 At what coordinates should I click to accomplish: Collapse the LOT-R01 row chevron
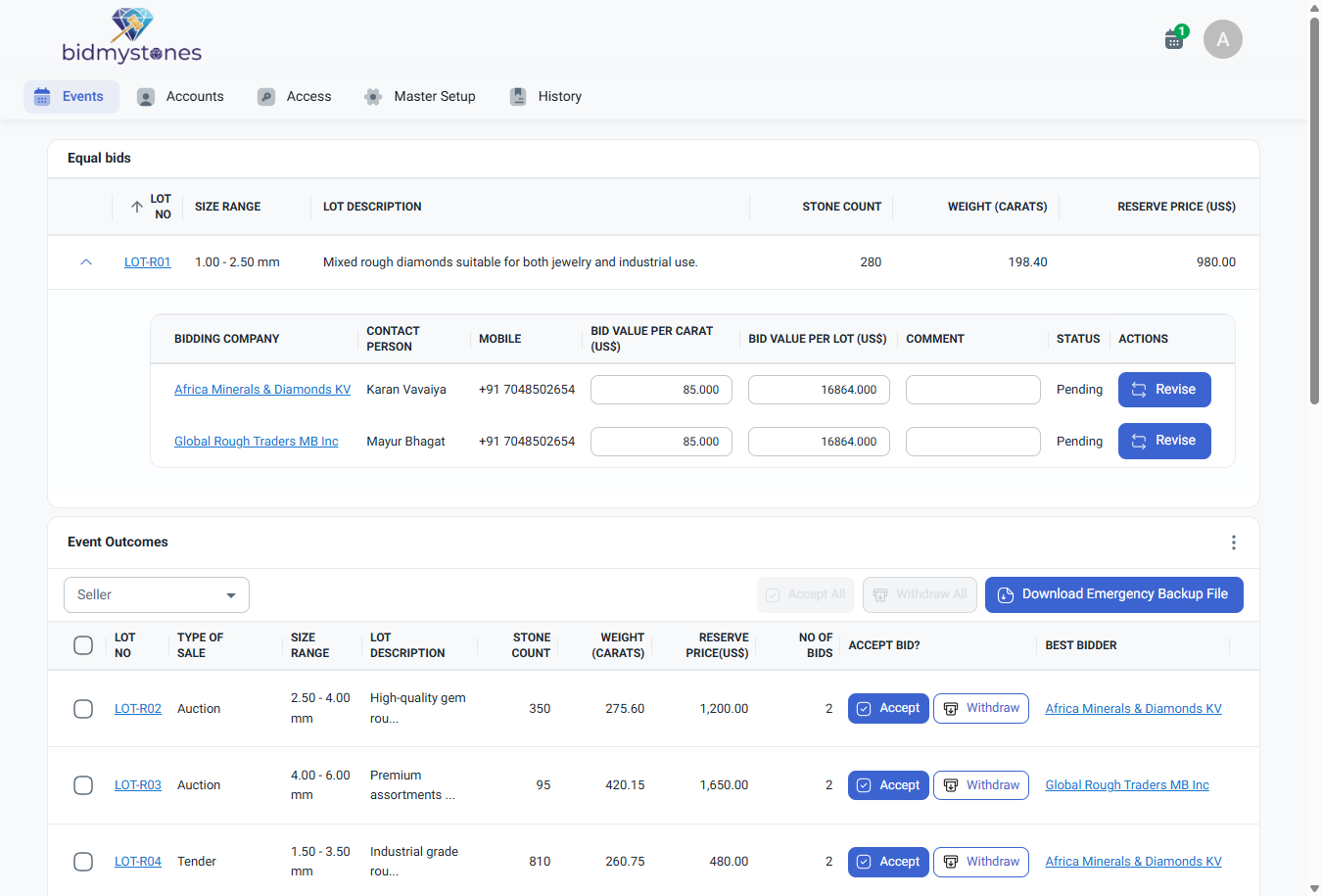(x=86, y=262)
